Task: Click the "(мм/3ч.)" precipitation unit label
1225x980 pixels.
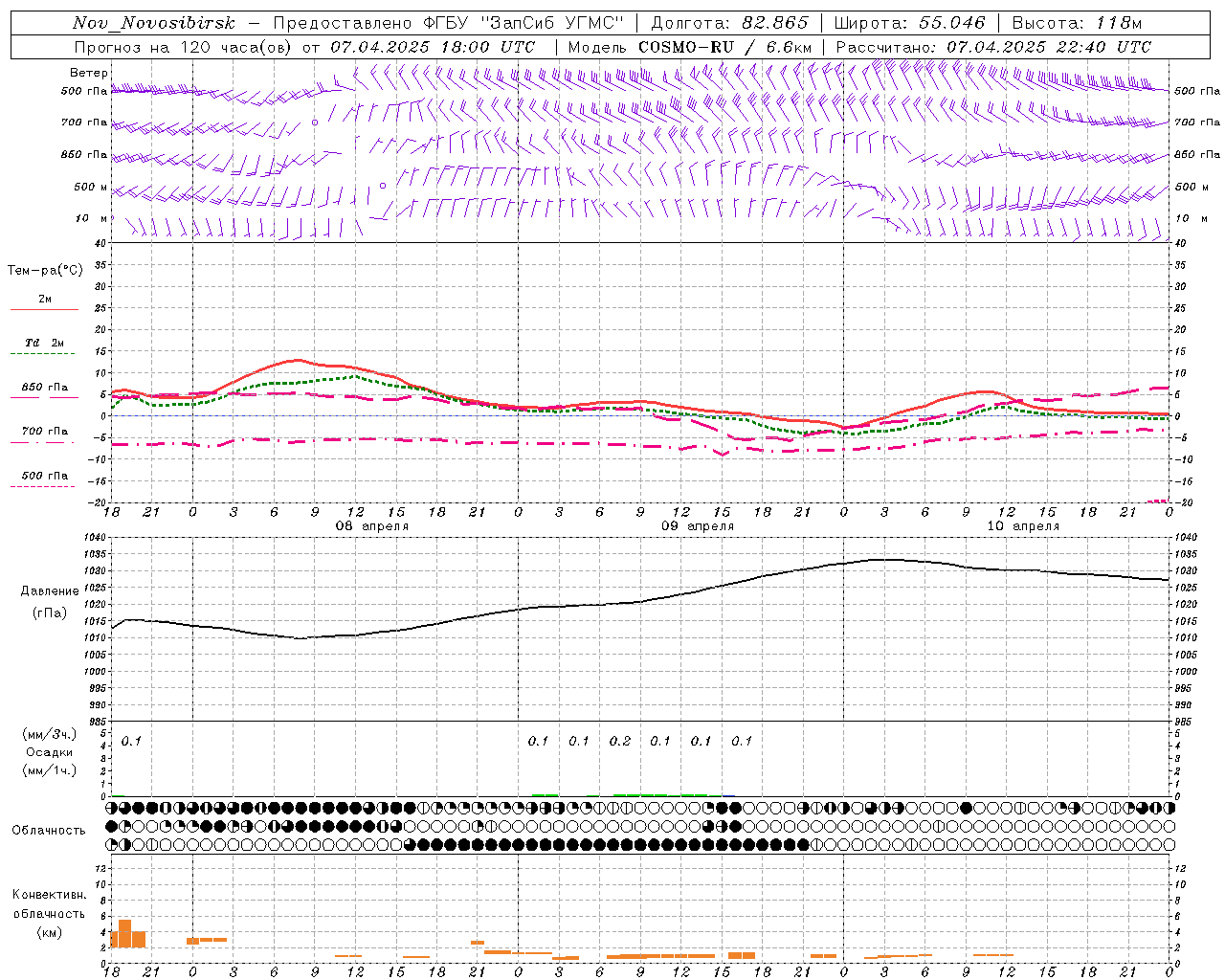Action: (50, 735)
